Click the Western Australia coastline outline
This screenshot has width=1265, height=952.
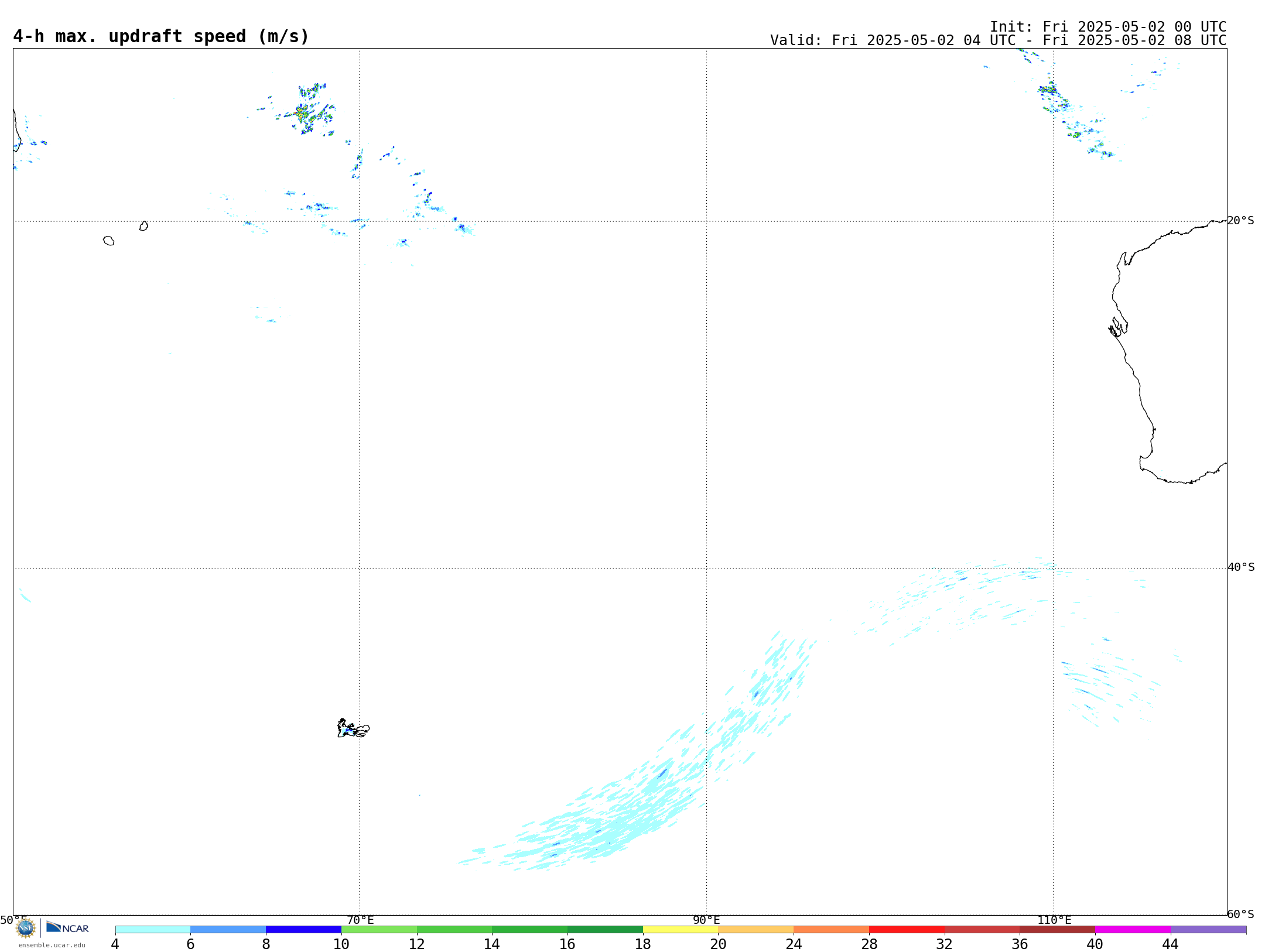click(x=1168, y=351)
